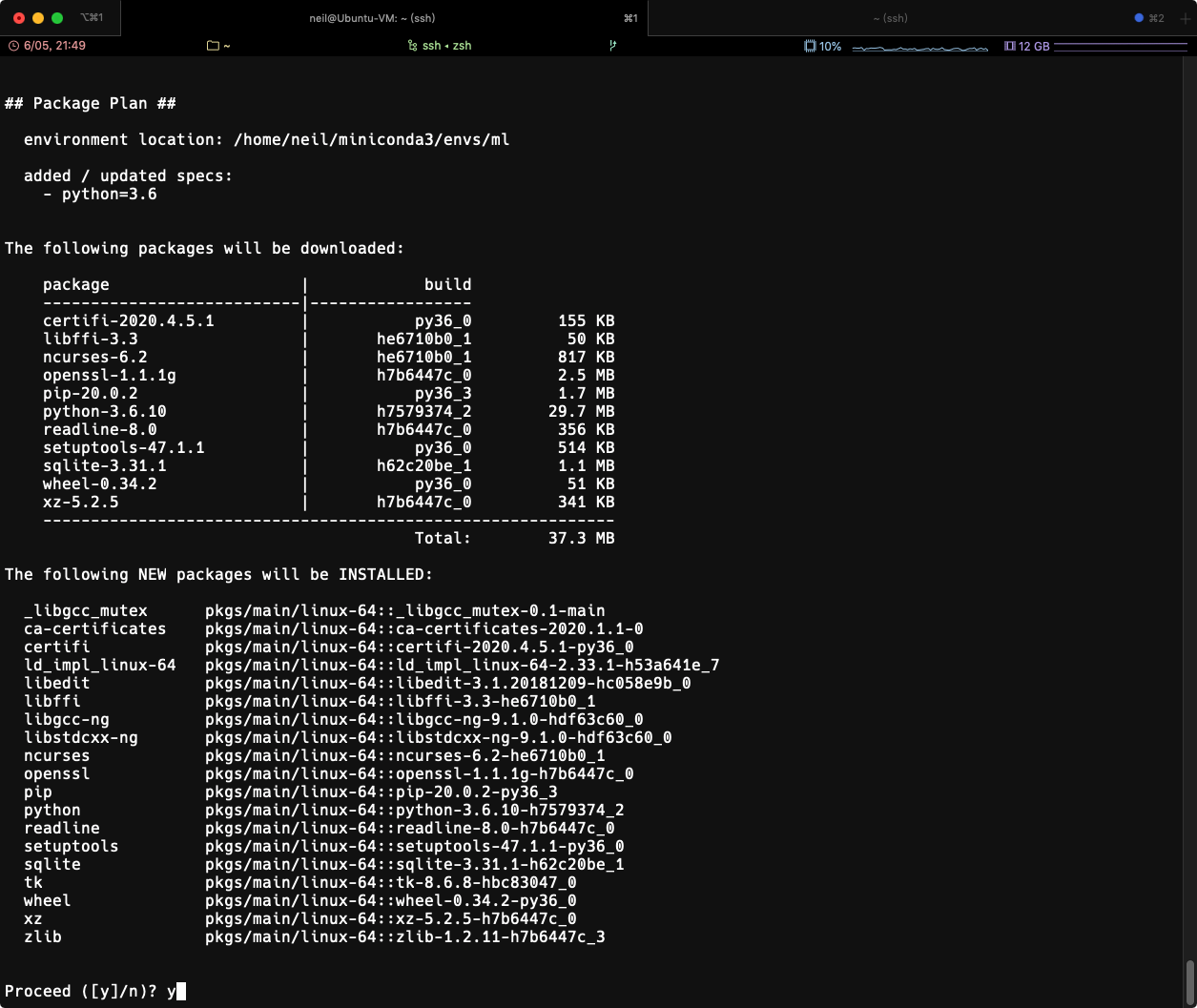Image resolution: width=1197 pixels, height=1008 pixels.
Task: Click the CPU chip icon showing 10%
Action: click(x=810, y=46)
